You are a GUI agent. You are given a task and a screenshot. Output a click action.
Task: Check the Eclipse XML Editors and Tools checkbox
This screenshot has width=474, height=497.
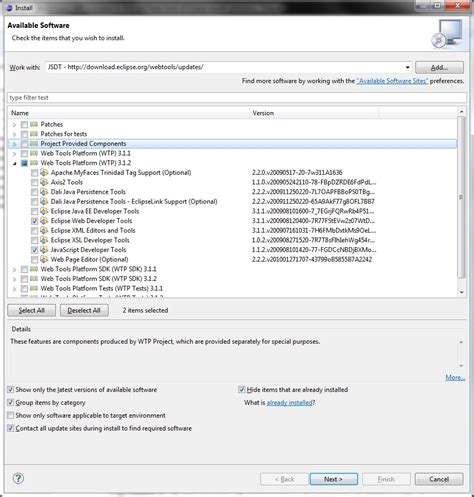coord(34,231)
